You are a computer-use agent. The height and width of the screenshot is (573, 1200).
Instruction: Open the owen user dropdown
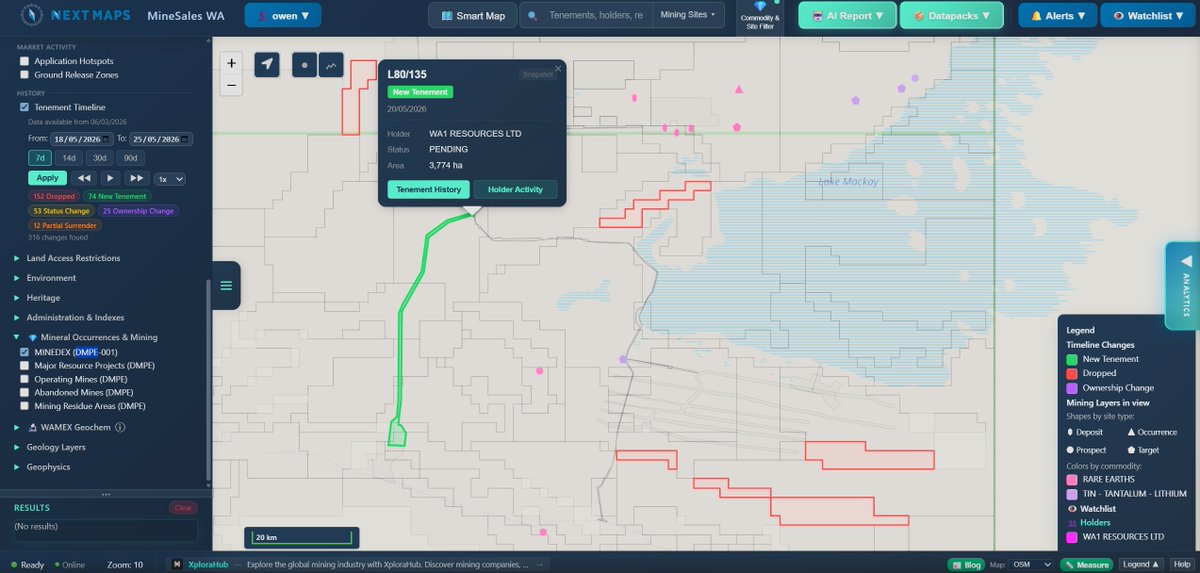[x=283, y=16]
